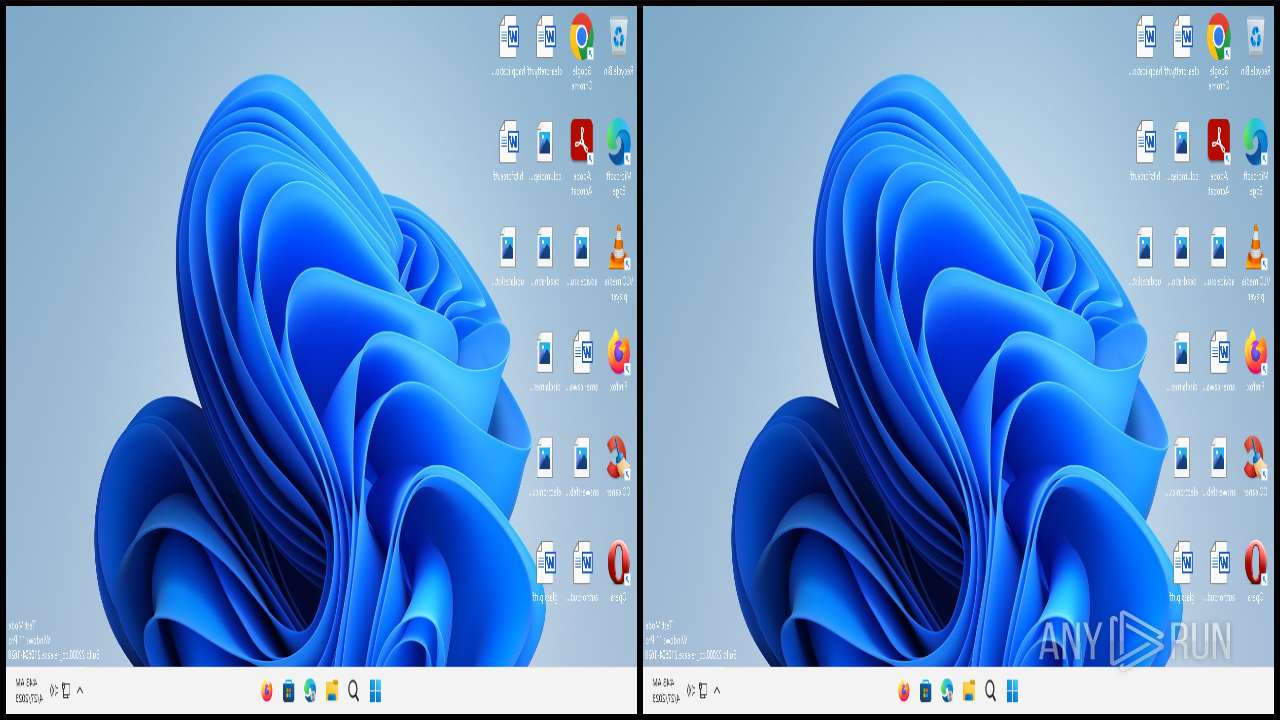Open Edge from the left taskbar

310,691
